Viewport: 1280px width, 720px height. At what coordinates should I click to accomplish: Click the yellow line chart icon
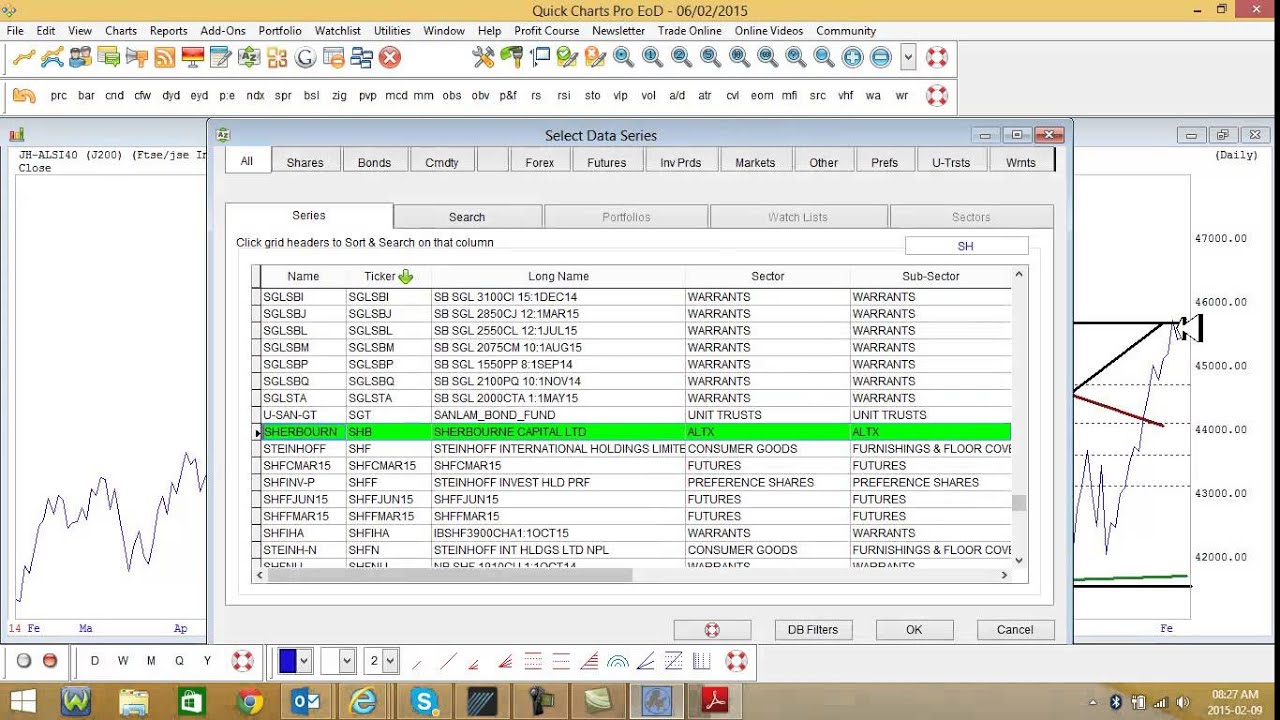[x=24, y=57]
